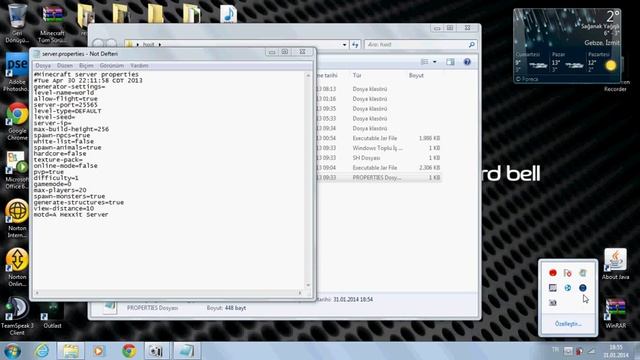Open Explorer help icon
The width and height of the screenshot is (640, 360).
pos(467,62)
